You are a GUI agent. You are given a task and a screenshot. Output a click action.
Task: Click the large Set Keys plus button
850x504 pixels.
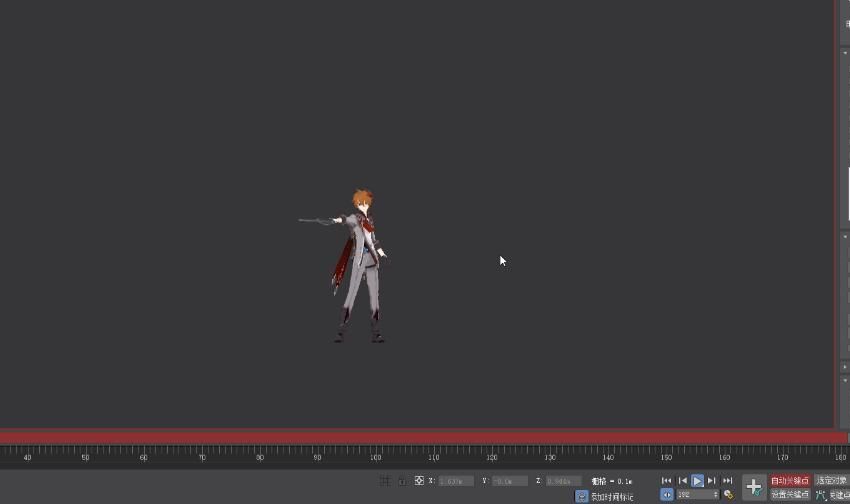pos(754,487)
